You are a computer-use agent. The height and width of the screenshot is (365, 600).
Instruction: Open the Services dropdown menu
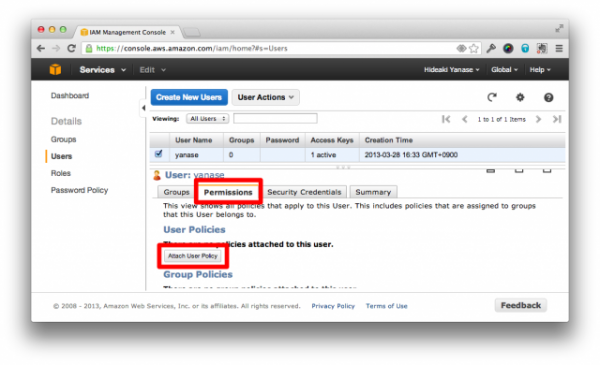click(x=103, y=70)
